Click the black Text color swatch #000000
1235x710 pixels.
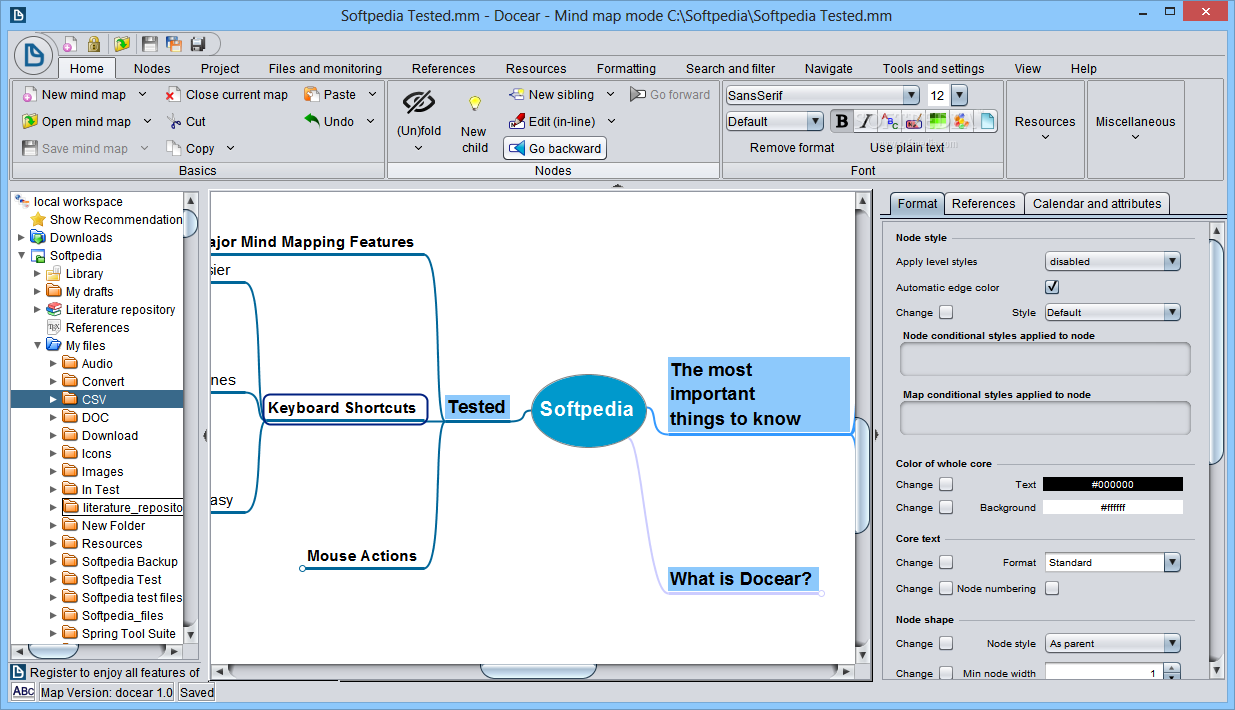coord(1112,484)
